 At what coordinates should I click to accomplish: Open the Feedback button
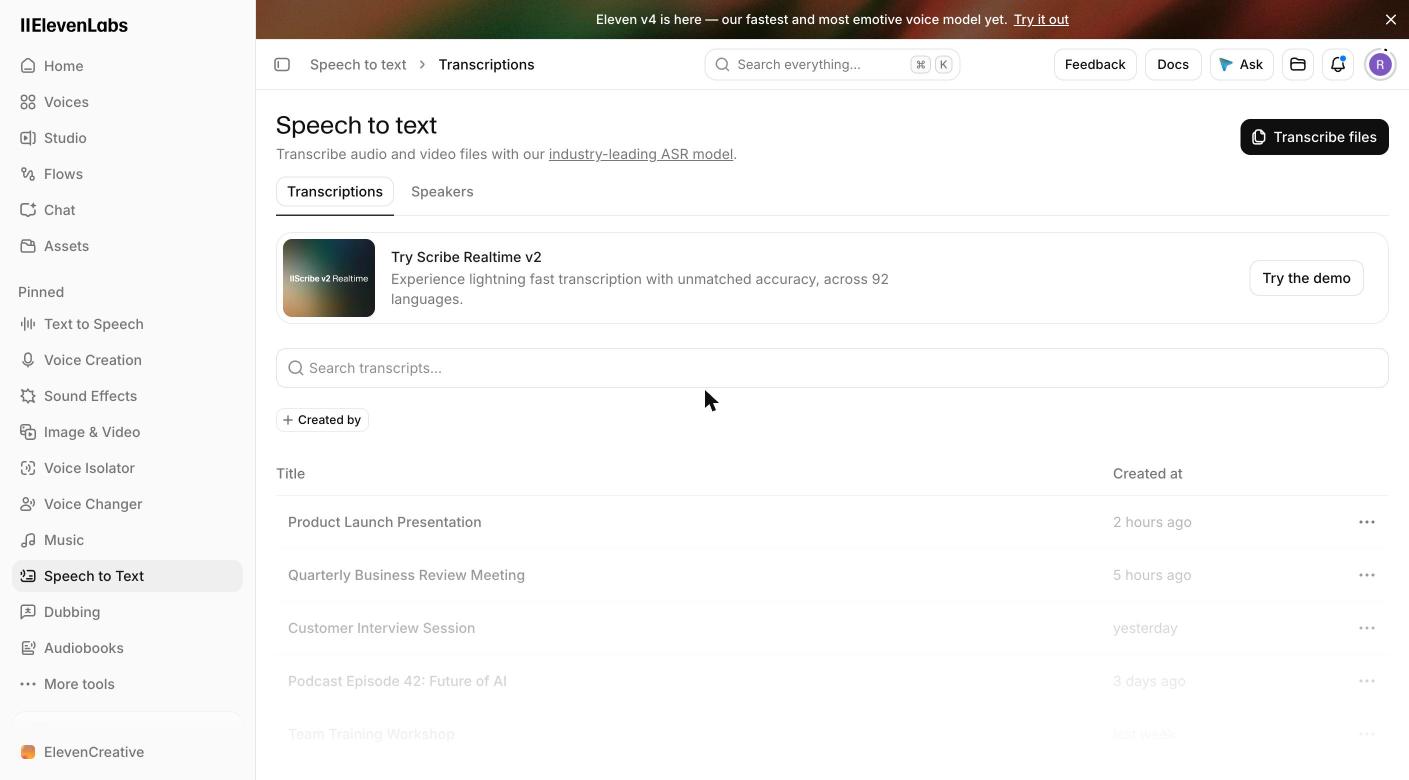[1095, 64]
